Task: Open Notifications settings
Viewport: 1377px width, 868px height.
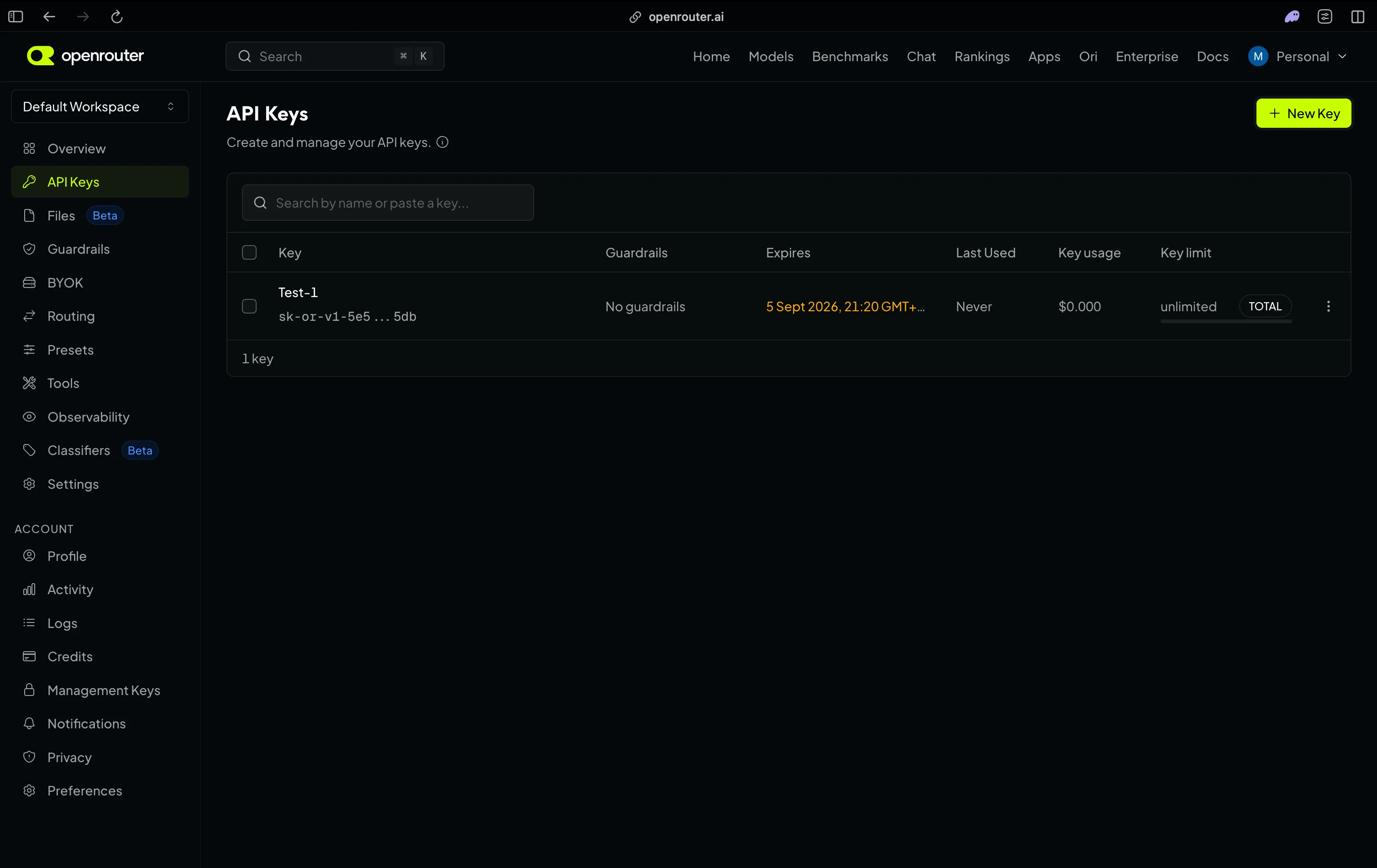Action: click(100, 723)
